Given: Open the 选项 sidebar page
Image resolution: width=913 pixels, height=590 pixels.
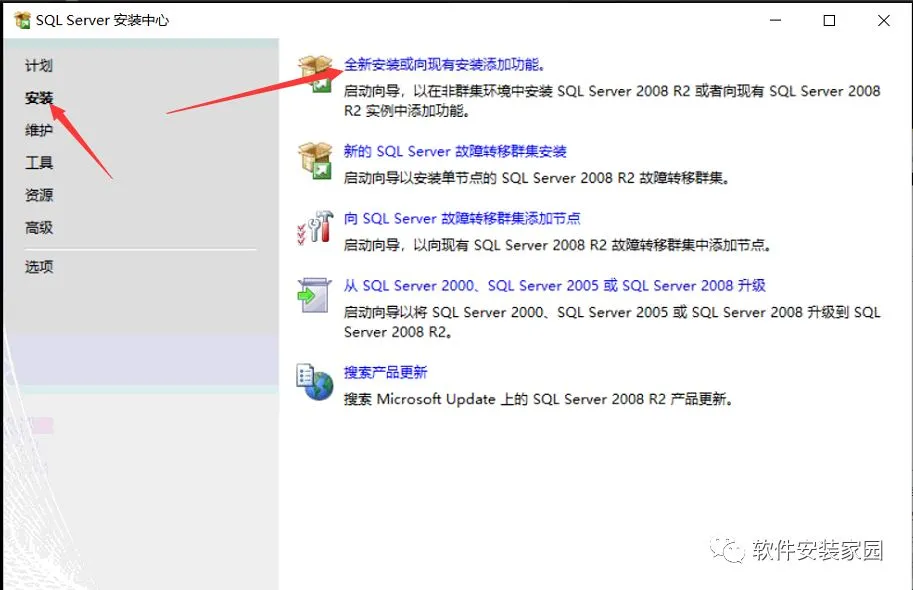Looking at the screenshot, I should click(x=39, y=267).
